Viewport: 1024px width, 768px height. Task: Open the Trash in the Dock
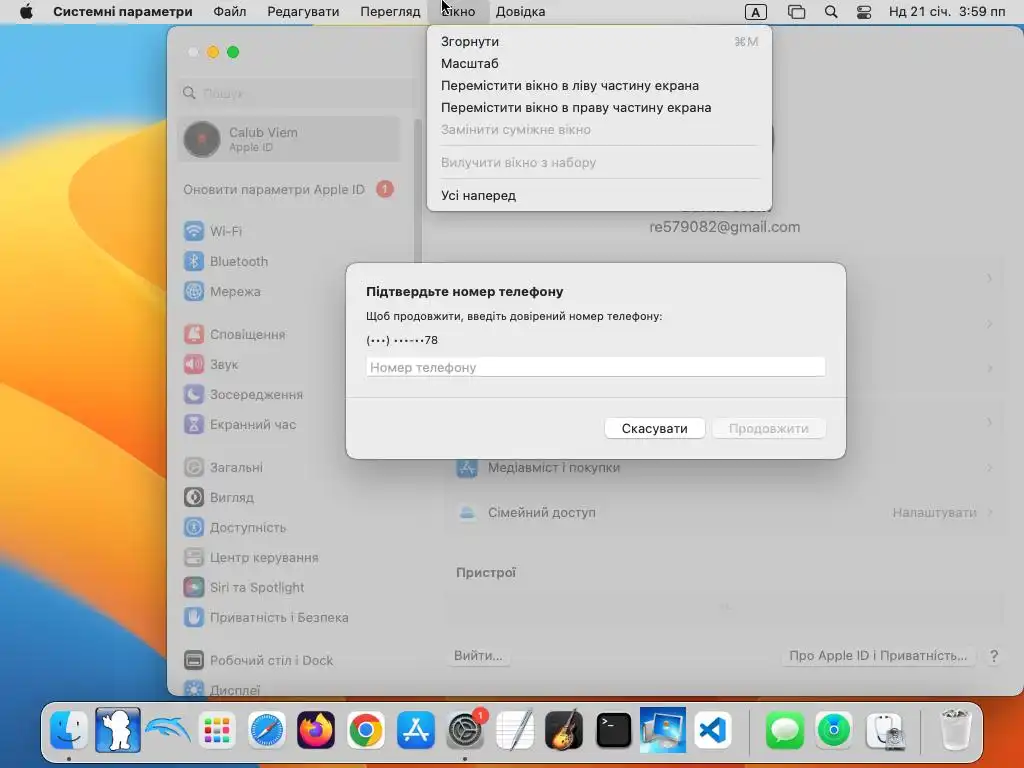(x=955, y=730)
